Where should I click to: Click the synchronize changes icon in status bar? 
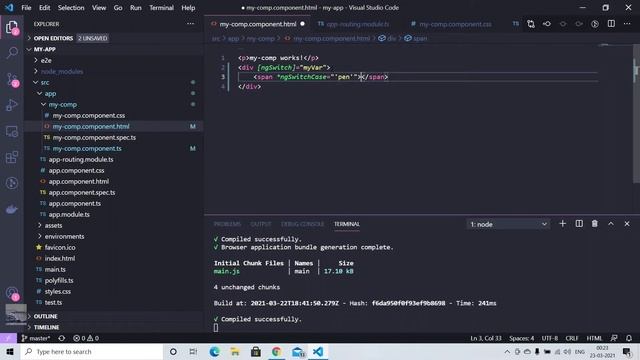[62, 338]
